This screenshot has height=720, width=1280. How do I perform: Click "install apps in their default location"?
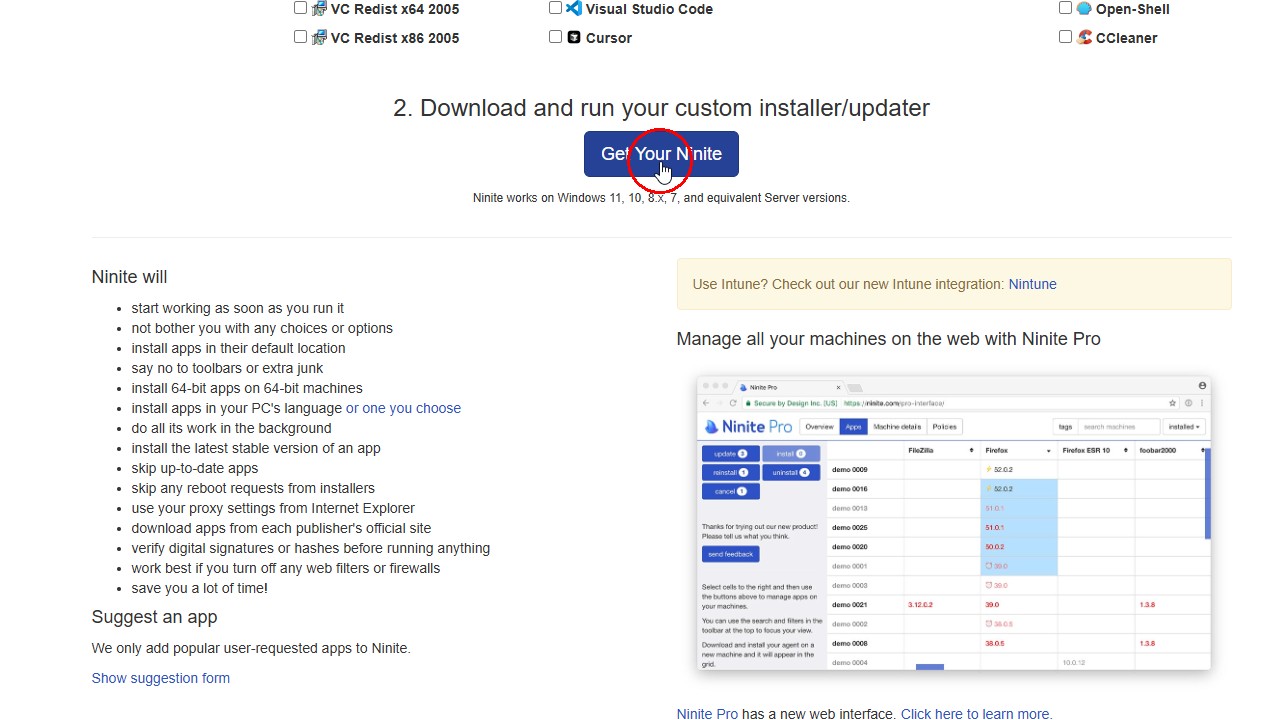tap(239, 348)
